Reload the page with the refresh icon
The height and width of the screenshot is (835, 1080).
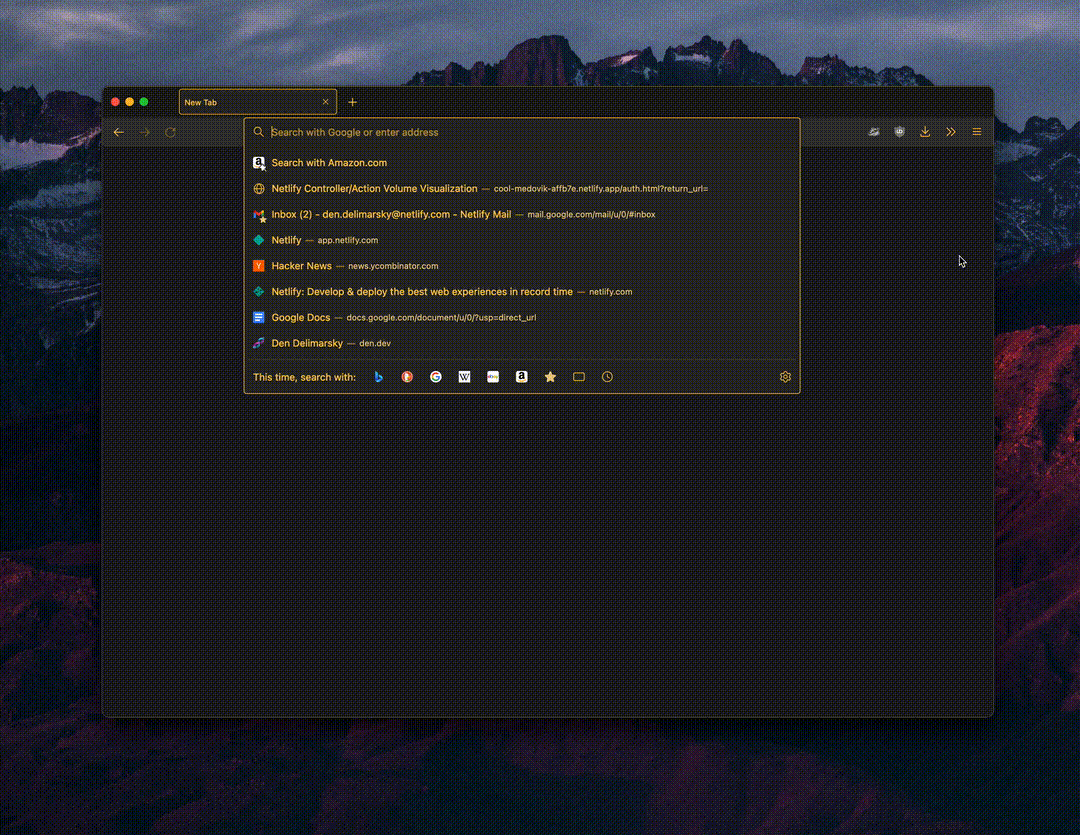[x=170, y=132]
